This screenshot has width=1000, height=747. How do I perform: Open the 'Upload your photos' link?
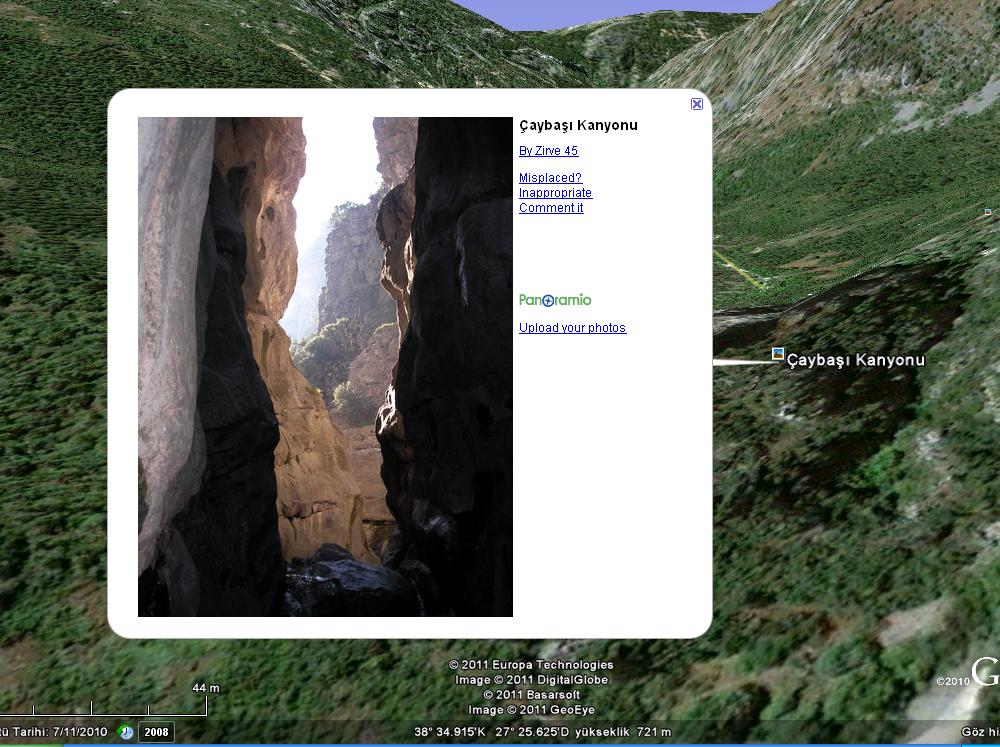click(x=572, y=328)
